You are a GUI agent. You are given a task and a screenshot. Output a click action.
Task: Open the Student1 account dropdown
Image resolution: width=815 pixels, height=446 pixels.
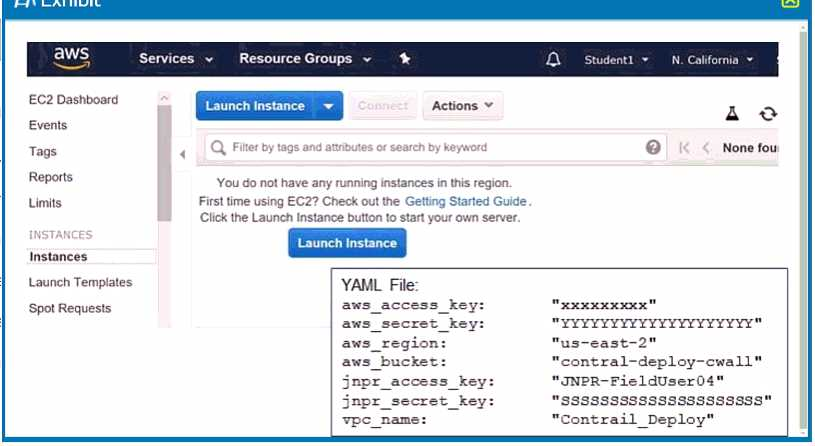click(x=616, y=60)
